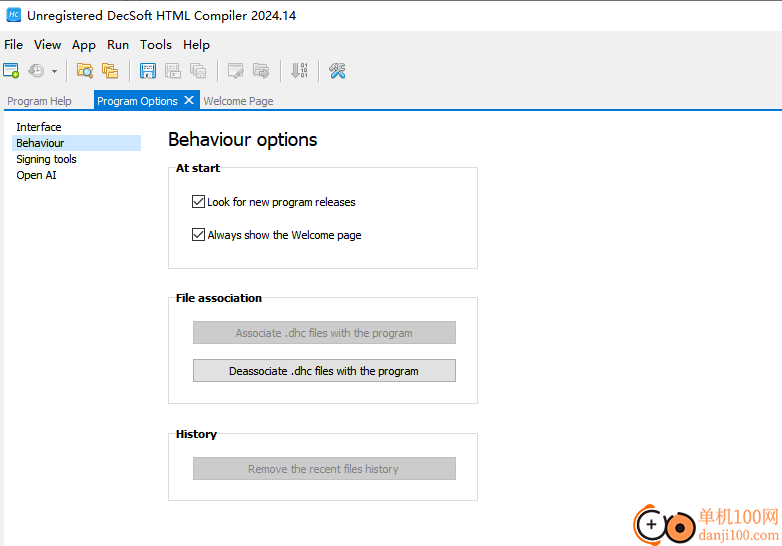Click Associate .dhc files with the program
Viewport: 782px width, 546px height.
click(x=324, y=333)
